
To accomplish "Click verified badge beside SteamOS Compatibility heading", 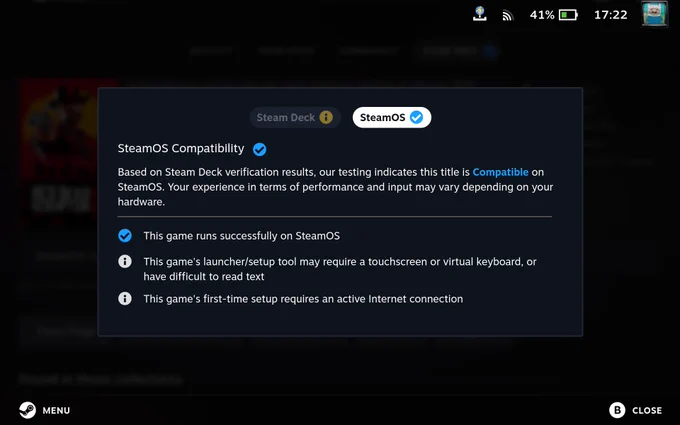I will [x=259, y=149].
